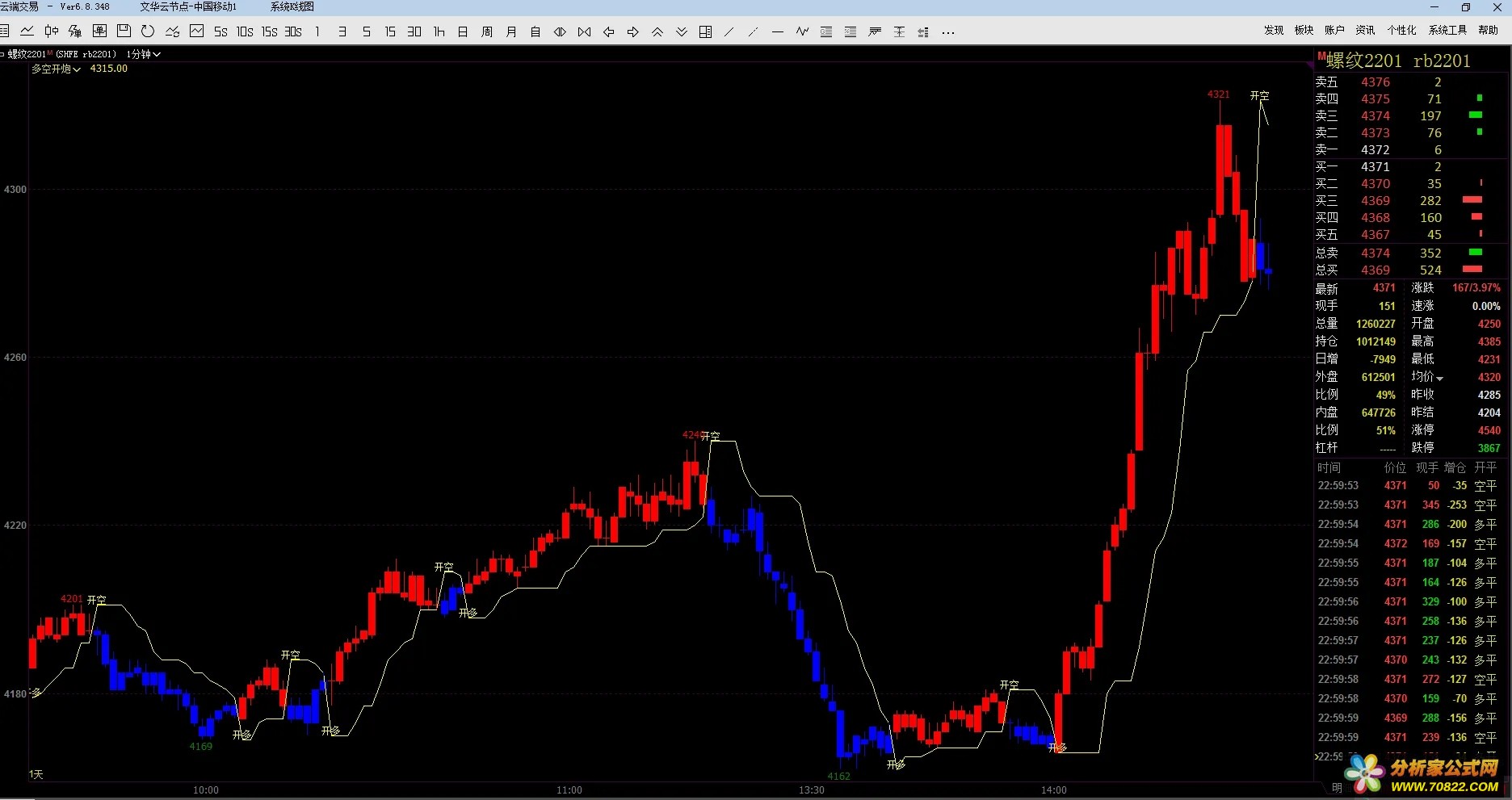The height and width of the screenshot is (800, 1512).
Task: Select the 30-minute period button
Action: click(x=414, y=31)
